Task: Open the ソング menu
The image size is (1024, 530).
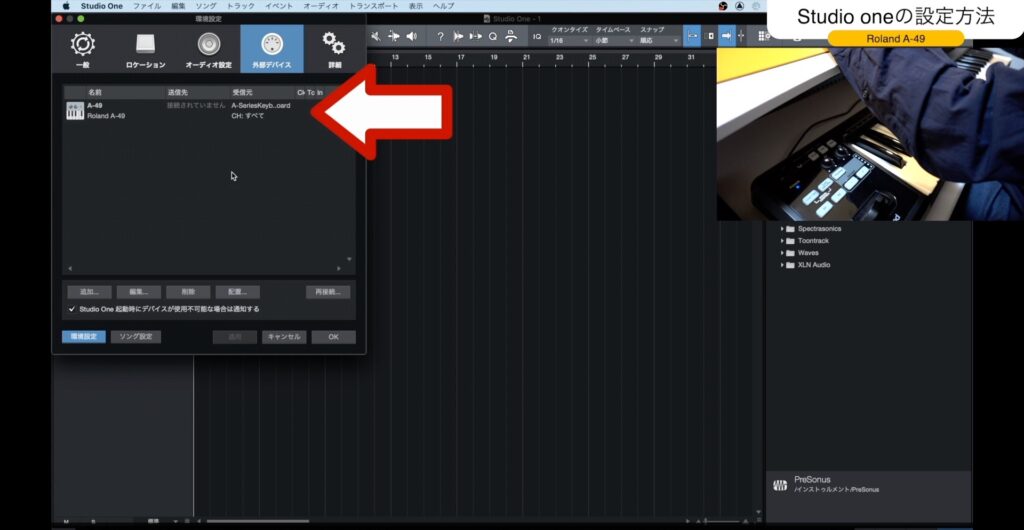Action: coord(206,6)
